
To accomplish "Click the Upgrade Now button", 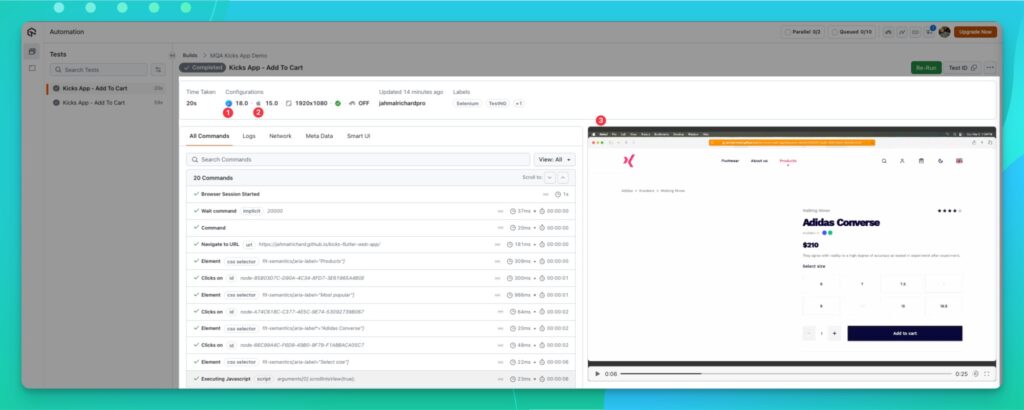I will click(x=974, y=32).
